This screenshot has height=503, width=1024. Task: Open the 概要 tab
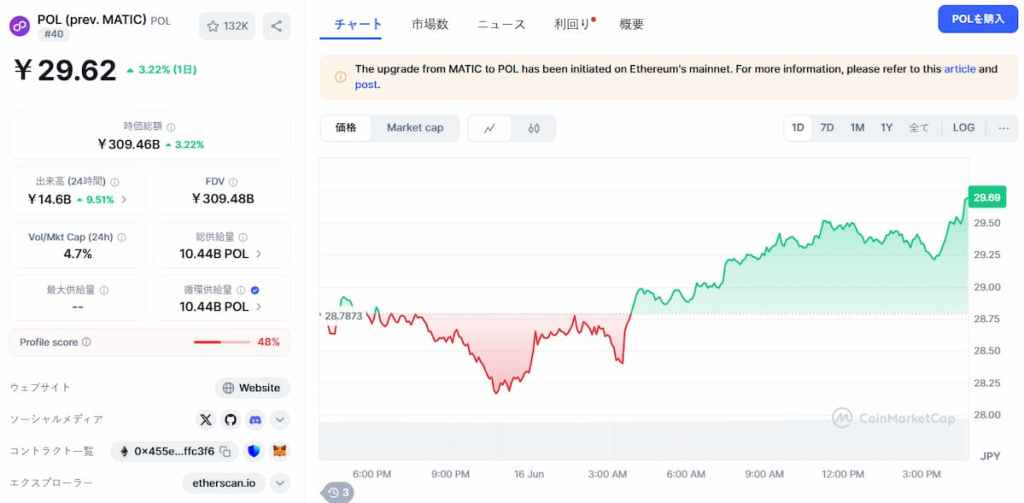click(632, 25)
